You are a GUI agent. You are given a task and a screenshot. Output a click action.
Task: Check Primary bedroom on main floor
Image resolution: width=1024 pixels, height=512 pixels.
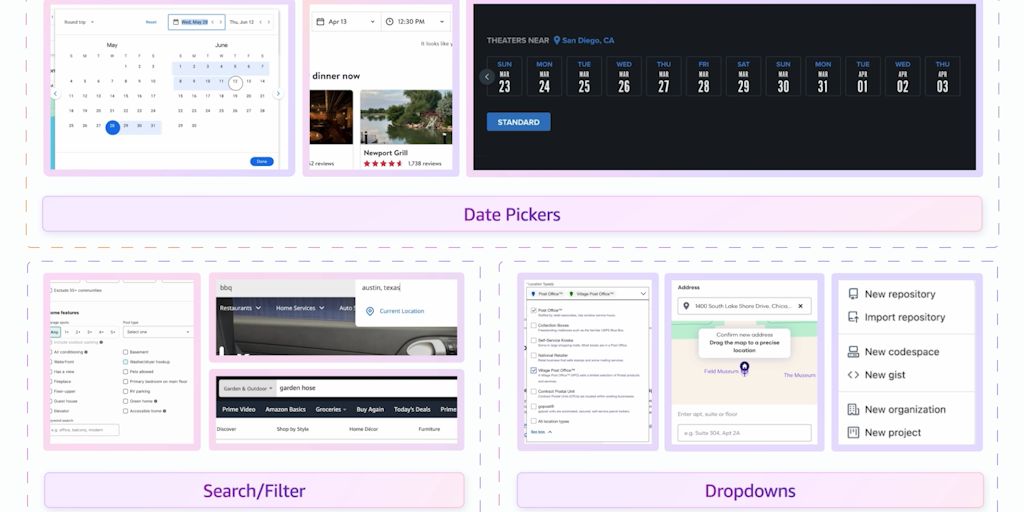[x=125, y=381]
